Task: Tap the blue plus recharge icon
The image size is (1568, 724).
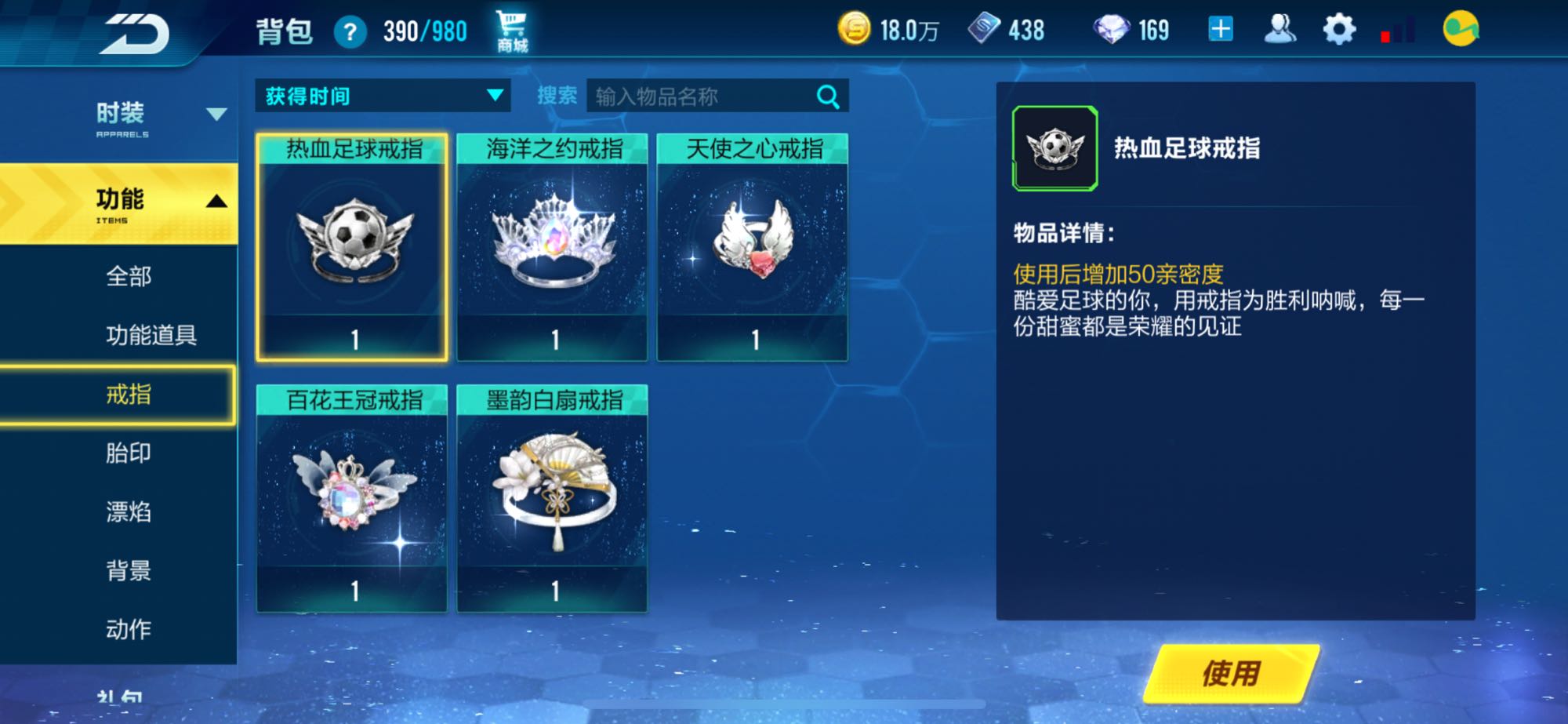Action: [1221, 30]
